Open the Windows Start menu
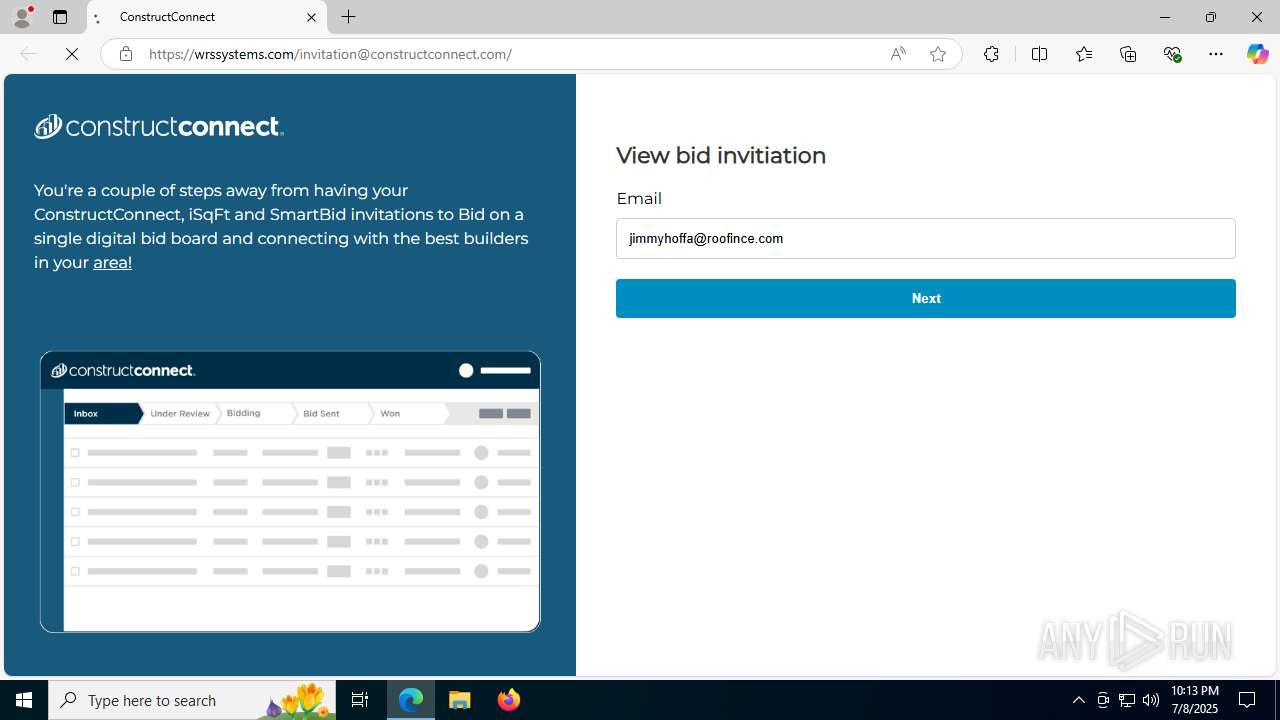 (x=24, y=700)
